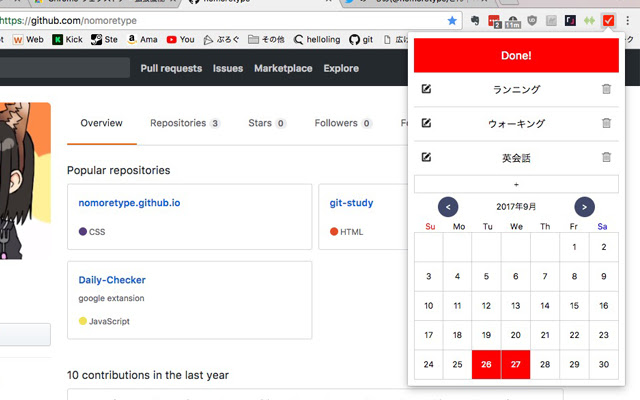The height and width of the screenshot is (400, 640).
Task: Open the green arrows extension icon
Action: pyautogui.click(x=589, y=20)
